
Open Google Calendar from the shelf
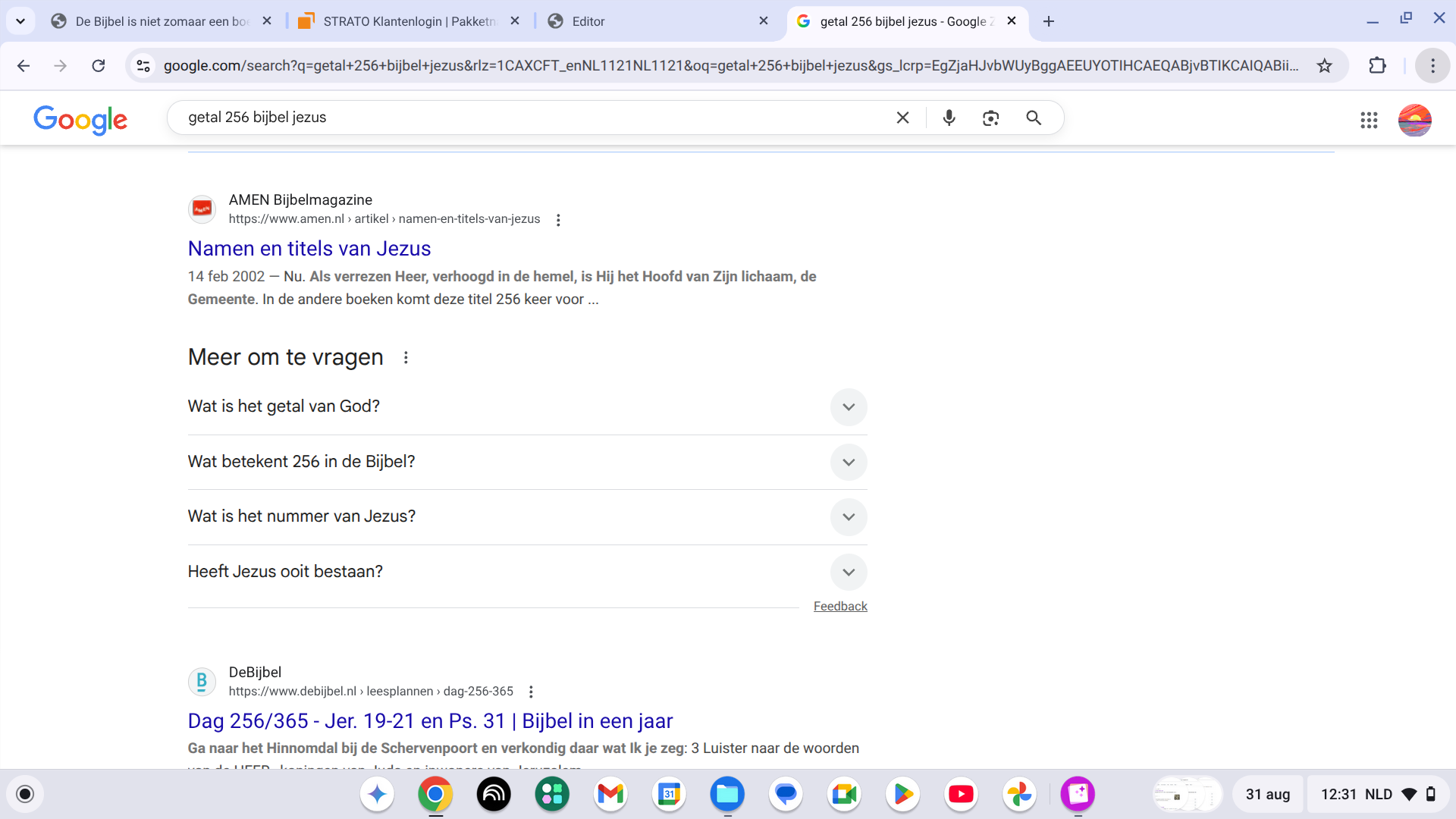(669, 794)
